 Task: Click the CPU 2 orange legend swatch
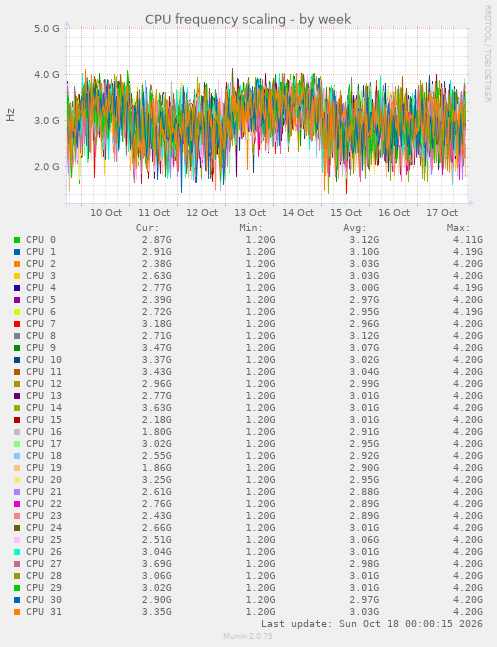17,264
